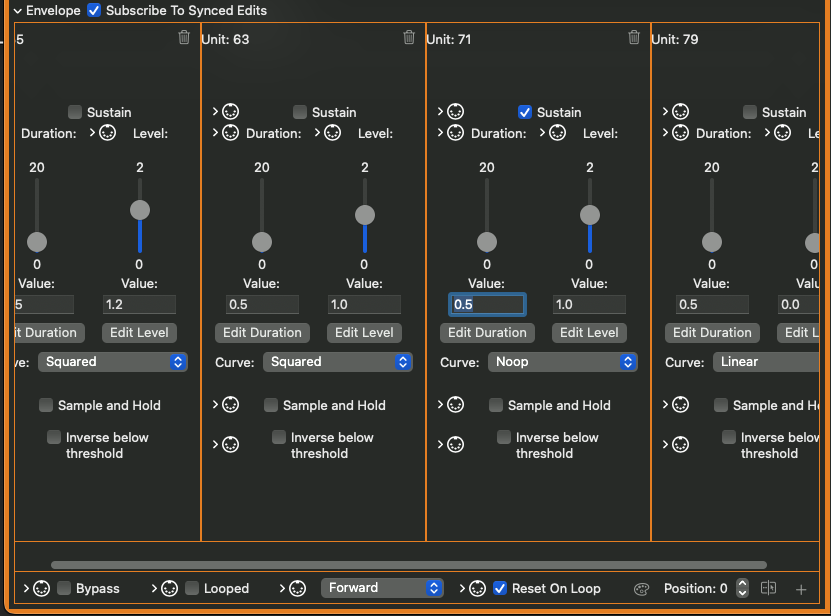Turn off Reset On Loop
The image size is (831, 616).
click(x=501, y=589)
